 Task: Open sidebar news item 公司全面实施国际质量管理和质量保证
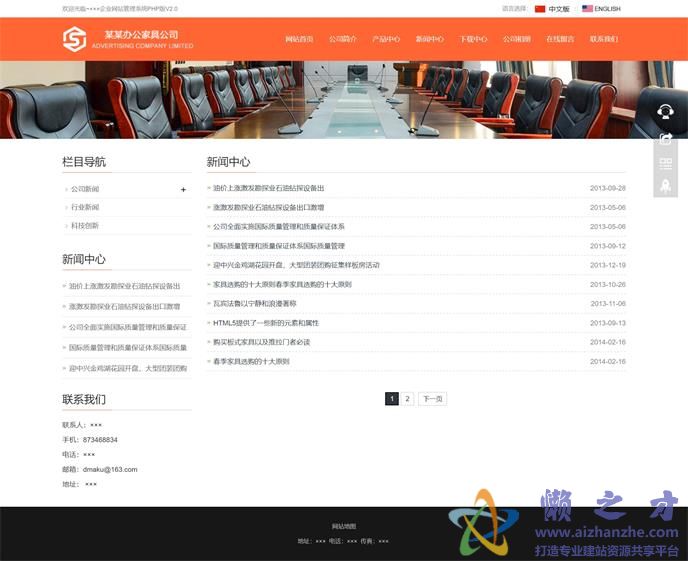[128, 327]
